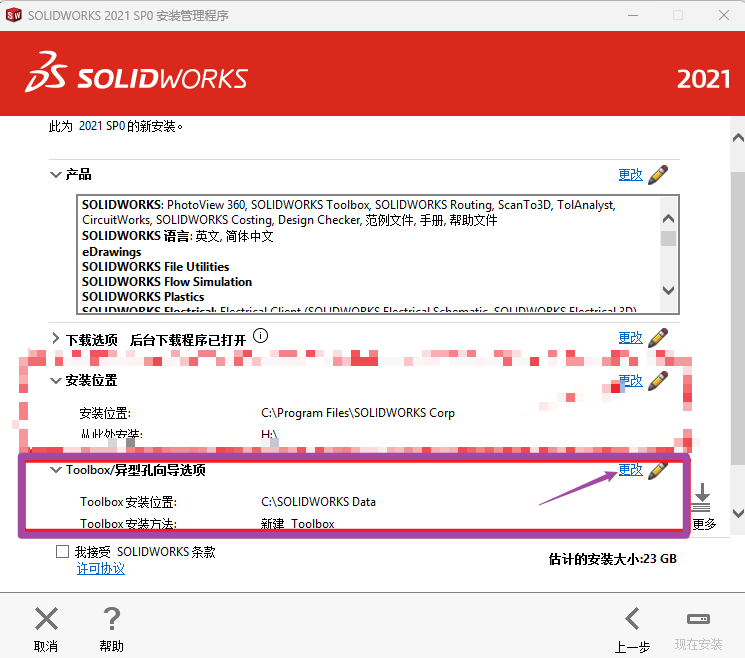Click 更改 link for Toolbox options
This screenshot has width=745, height=658.
630,470
